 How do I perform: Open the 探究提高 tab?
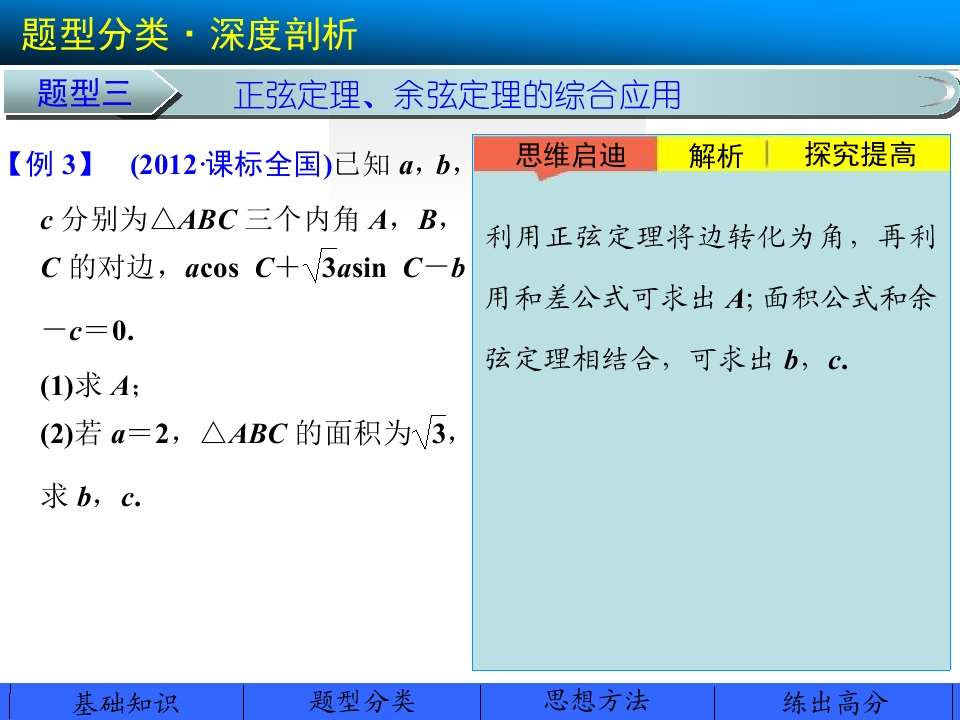coord(860,154)
